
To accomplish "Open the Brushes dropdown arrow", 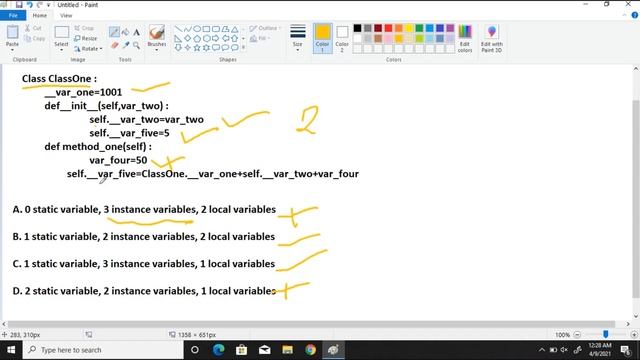I will coord(157,50).
